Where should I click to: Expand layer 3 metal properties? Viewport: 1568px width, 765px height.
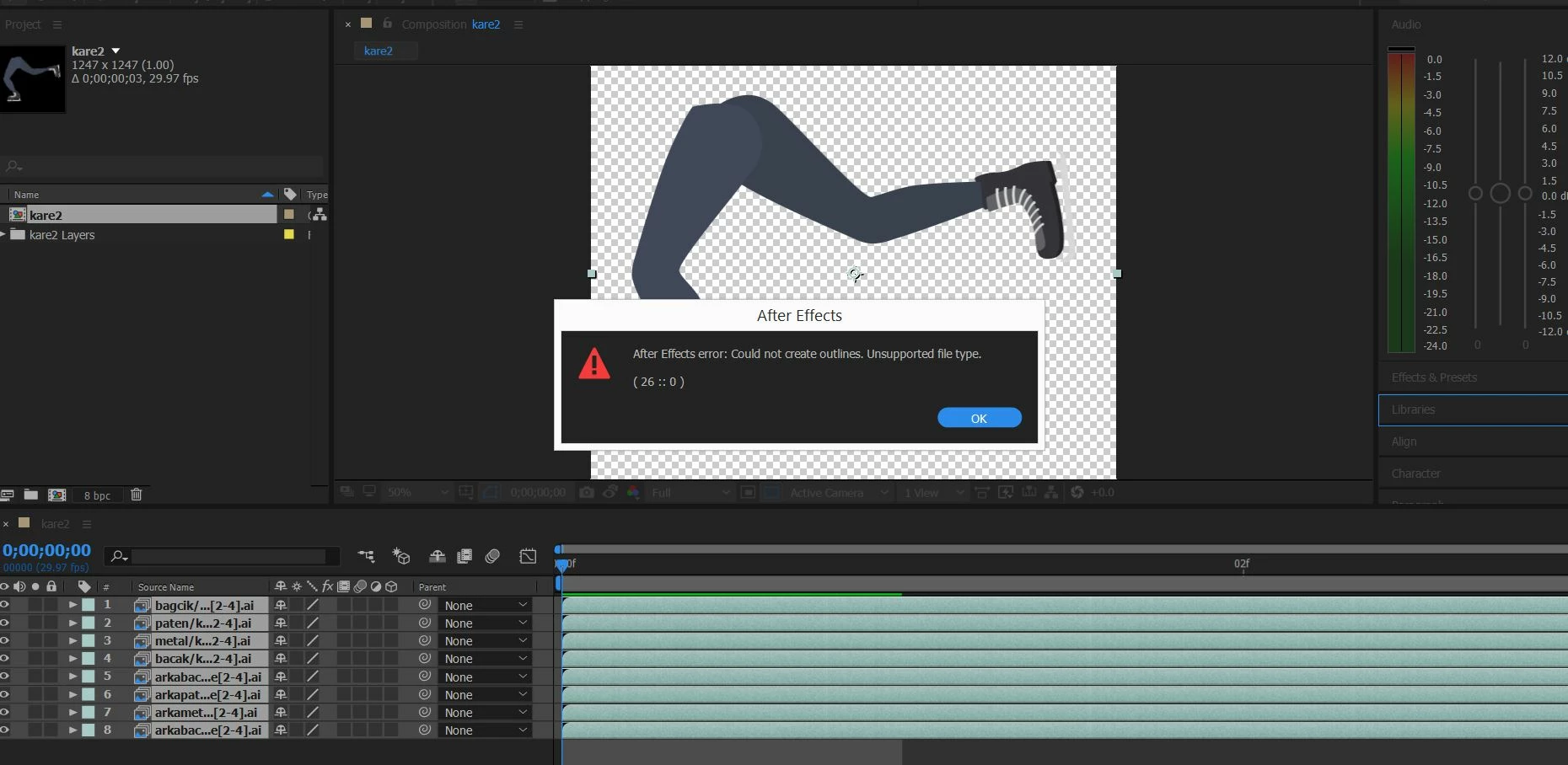coord(72,640)
